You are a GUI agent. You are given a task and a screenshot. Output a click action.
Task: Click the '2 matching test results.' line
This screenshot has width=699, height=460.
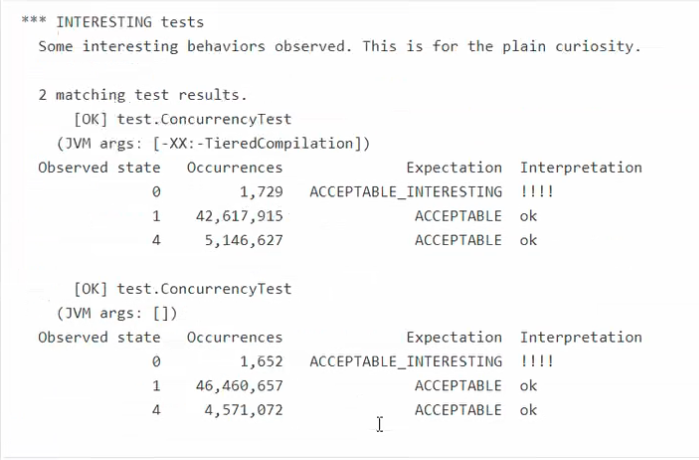(x=143, y=95)
